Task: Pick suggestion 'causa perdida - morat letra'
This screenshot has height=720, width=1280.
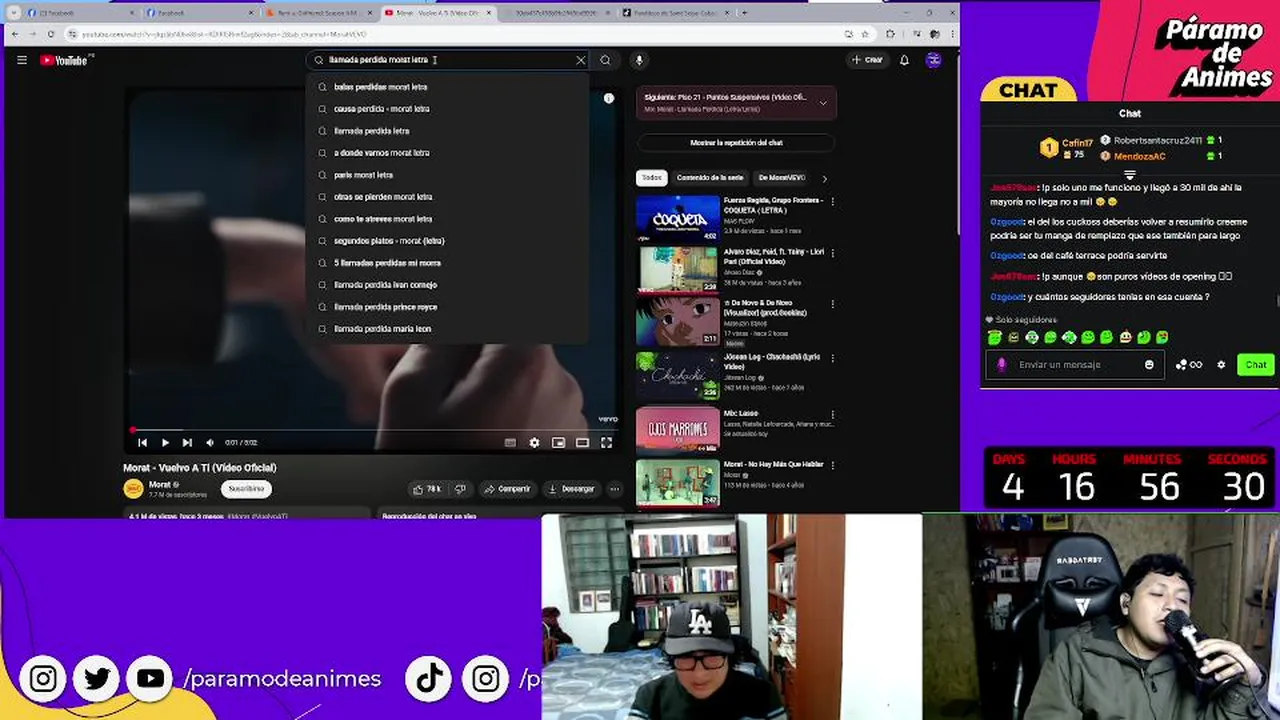Action: 447,109
